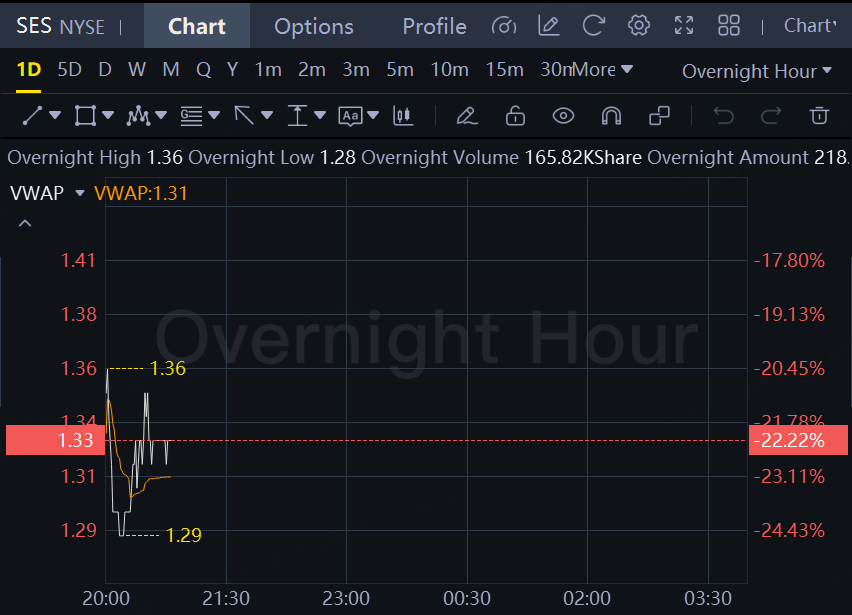Viewport: 852px width, 615px height.
Task: Open the second Chart tab at right
Action: point(810,26)
